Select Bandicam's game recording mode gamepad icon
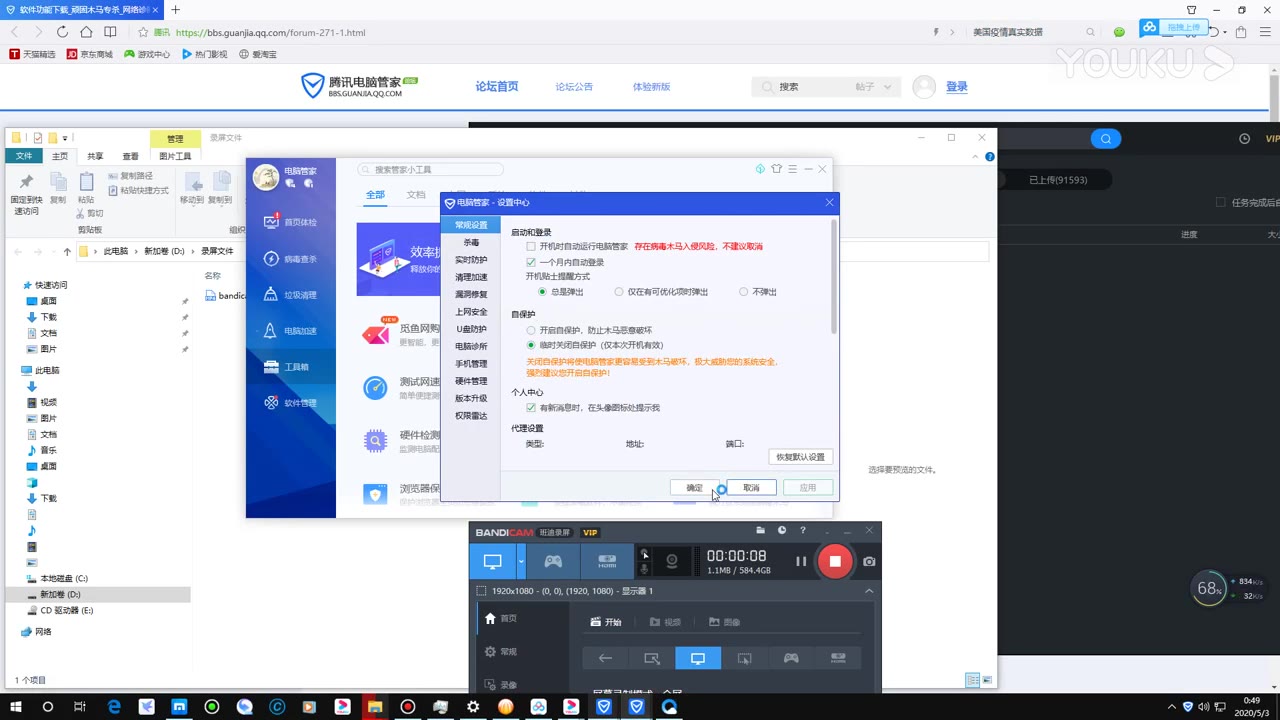1280x720 pixels. coord(553,562)
